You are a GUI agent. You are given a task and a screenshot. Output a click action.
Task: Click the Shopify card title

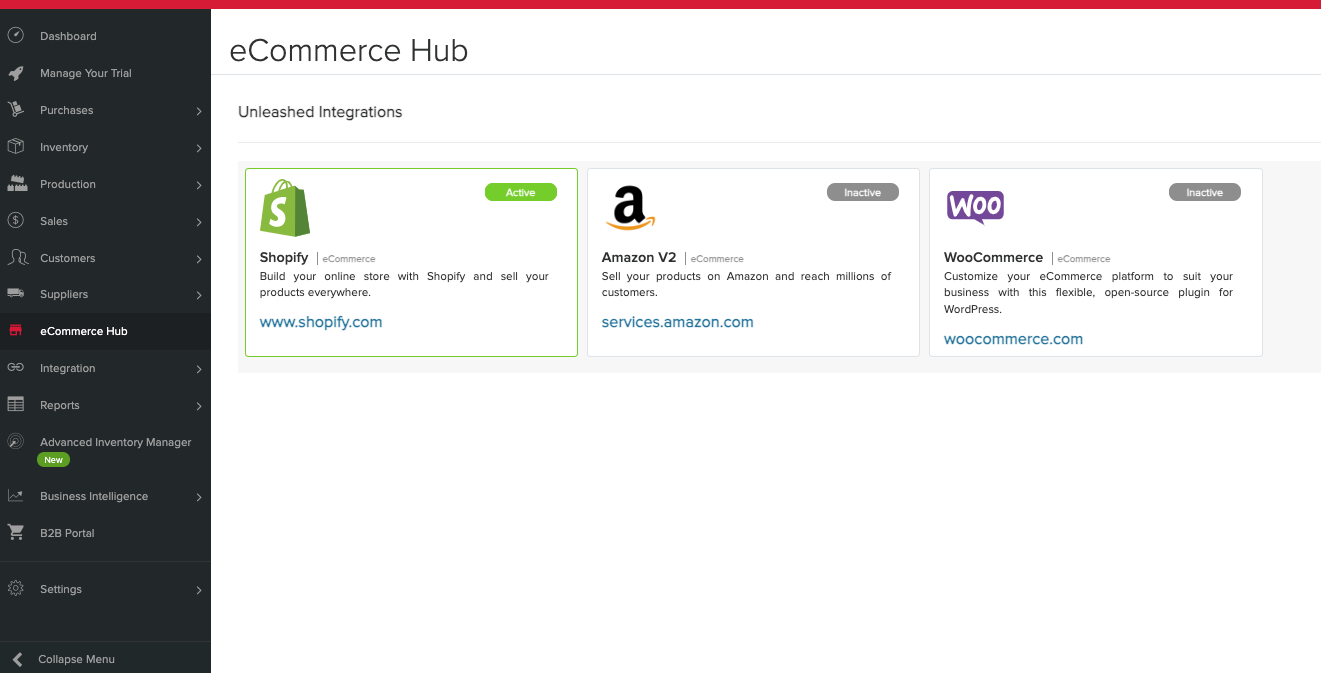pos(284,257)
